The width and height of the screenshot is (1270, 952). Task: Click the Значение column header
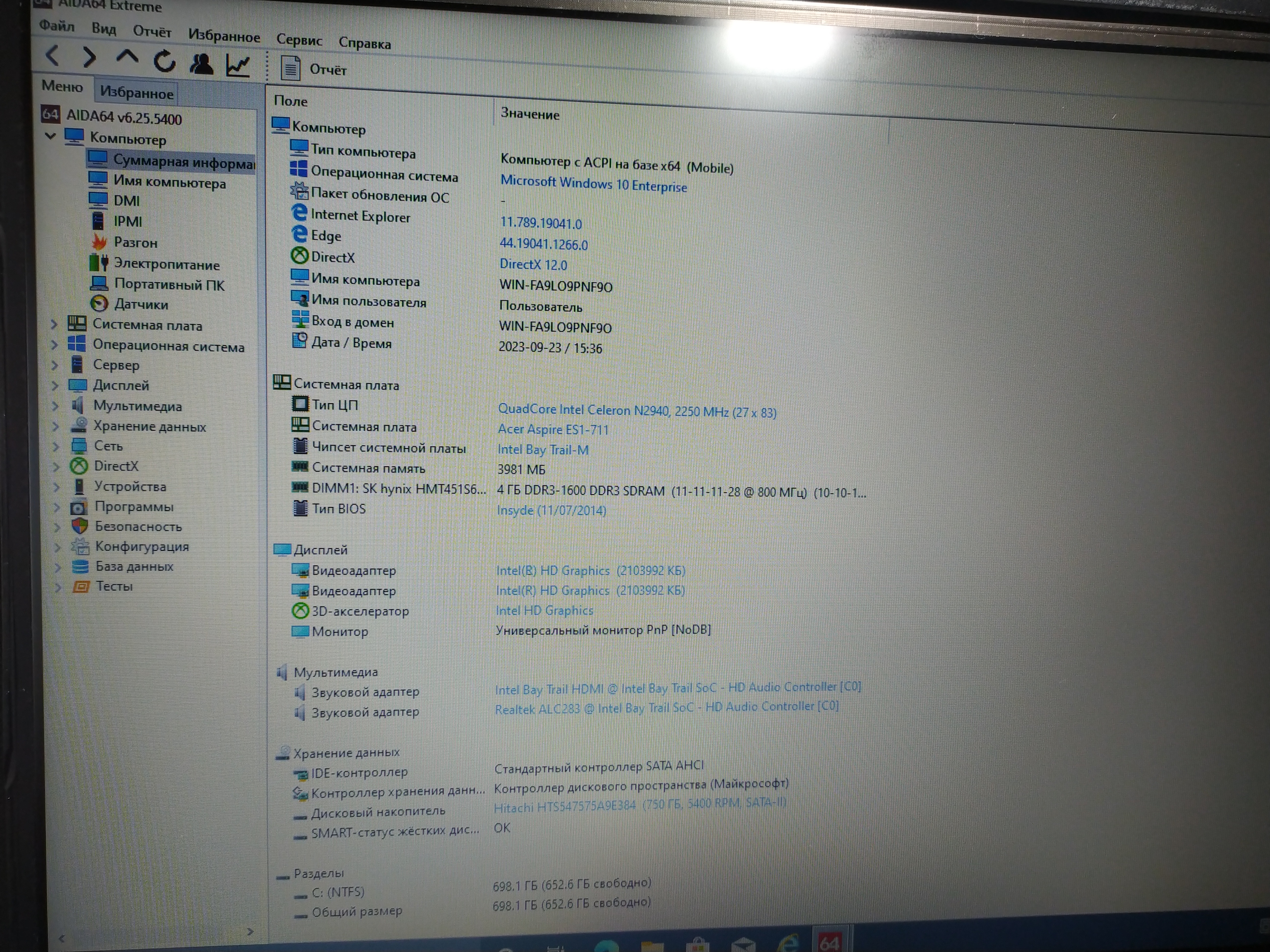coord(530,114)
